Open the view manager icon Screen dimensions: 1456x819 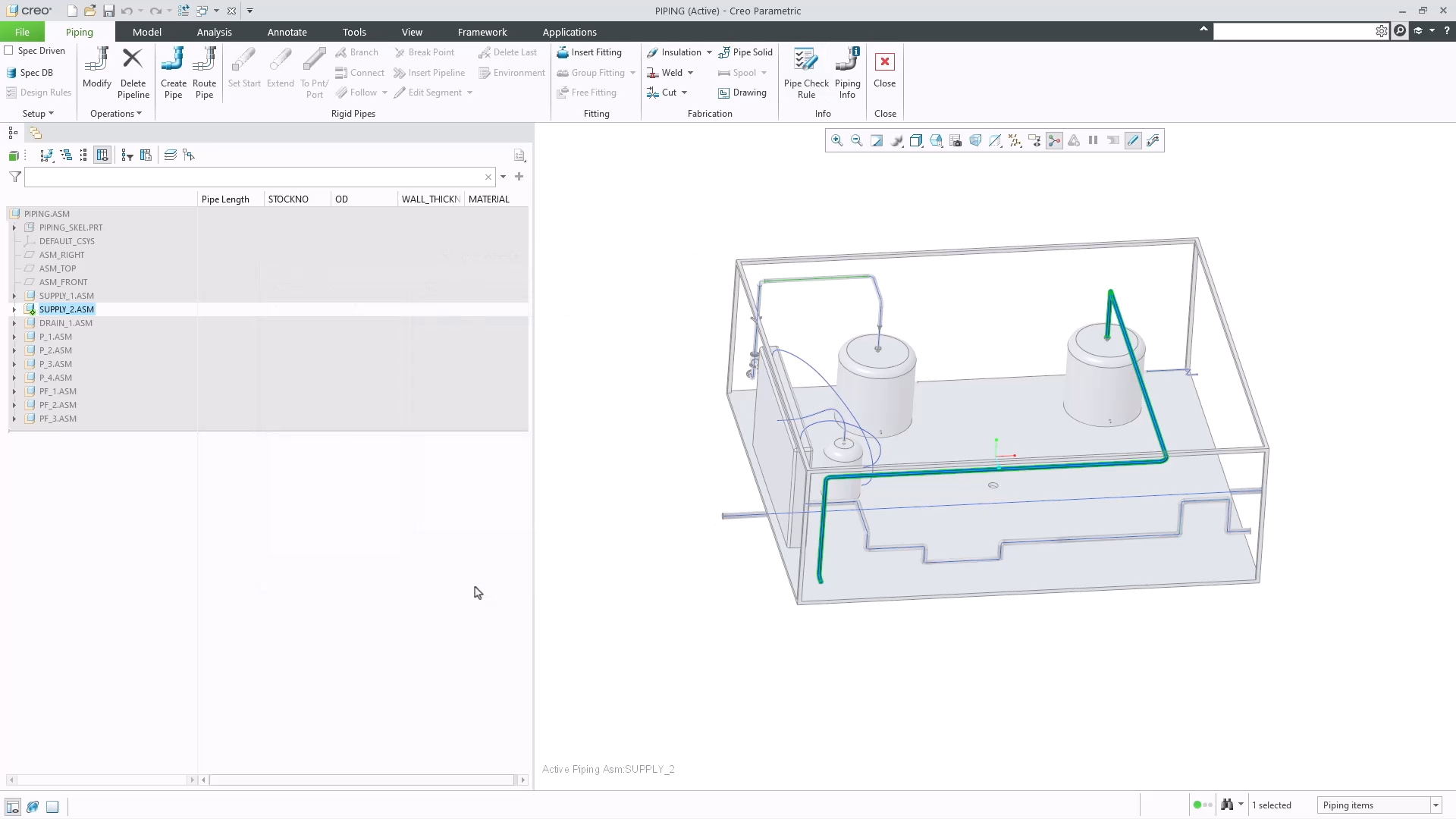[955, 140]
